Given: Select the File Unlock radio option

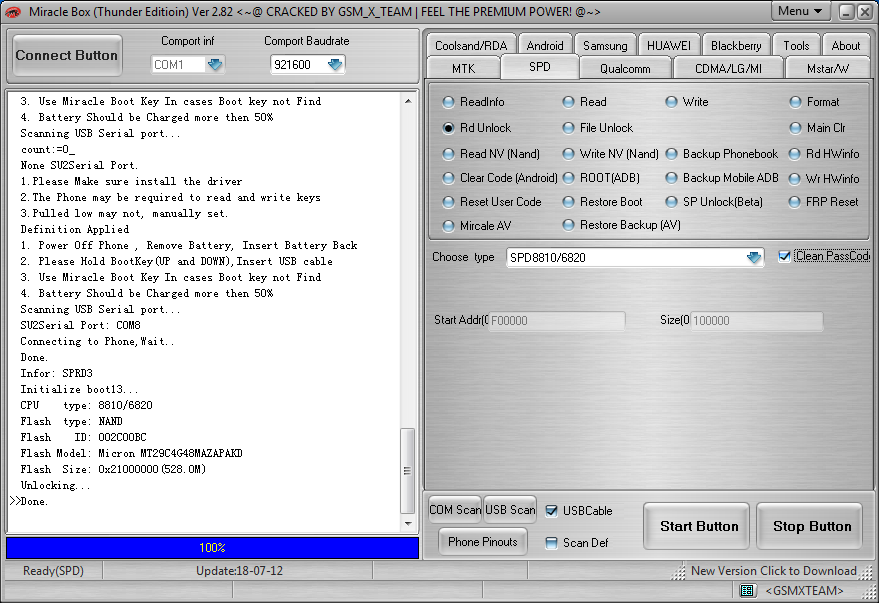Looking at the screenshot, I should (x=598, y=128).
